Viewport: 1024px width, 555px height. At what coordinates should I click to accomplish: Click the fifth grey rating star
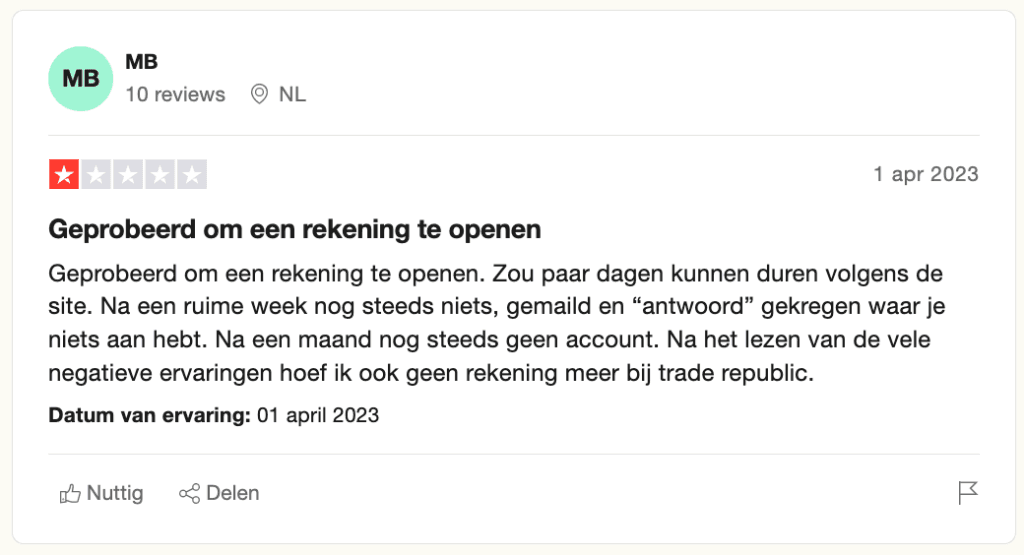192,175
